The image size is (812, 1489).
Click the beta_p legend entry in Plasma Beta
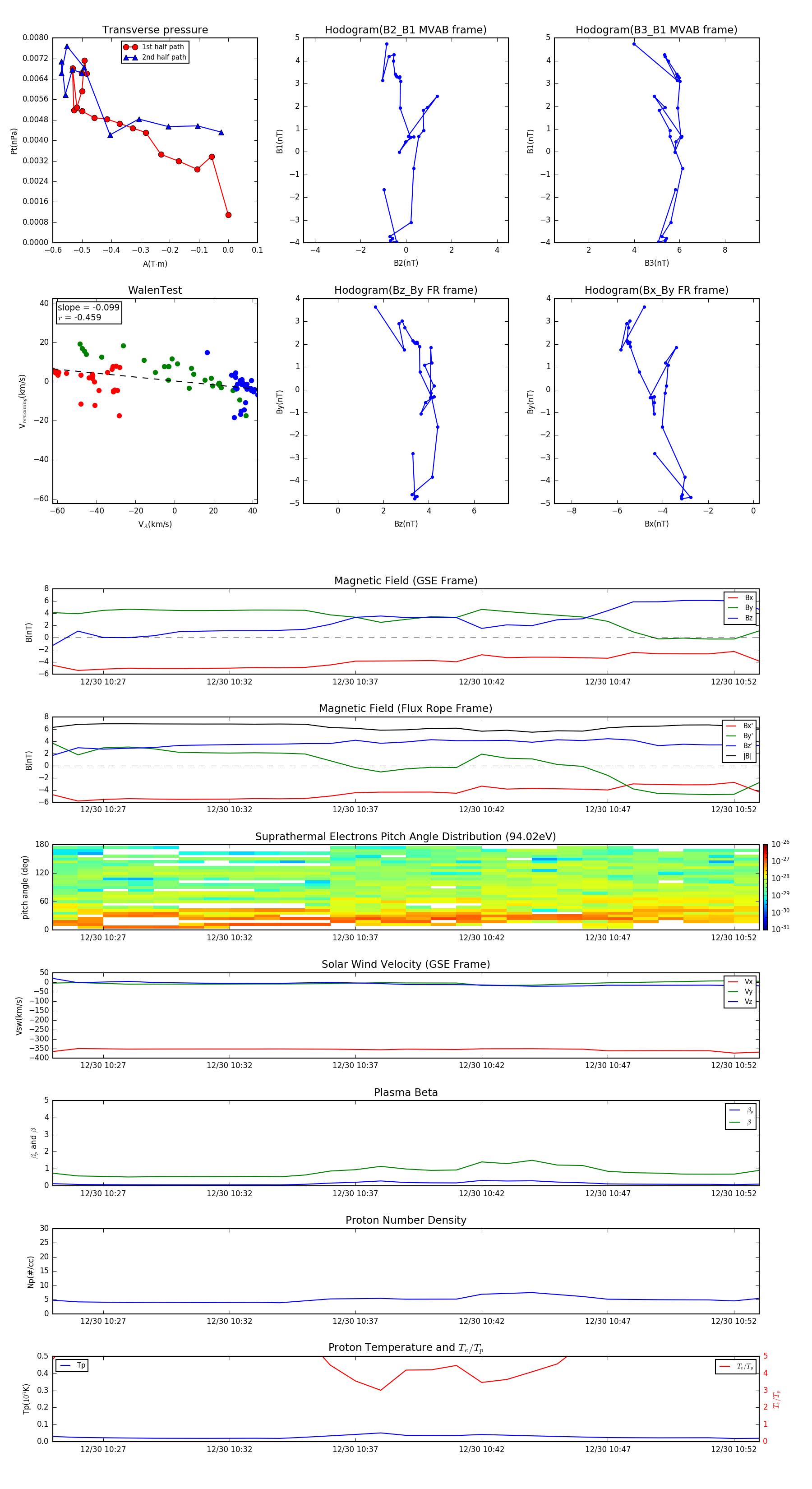[741, 1110]
